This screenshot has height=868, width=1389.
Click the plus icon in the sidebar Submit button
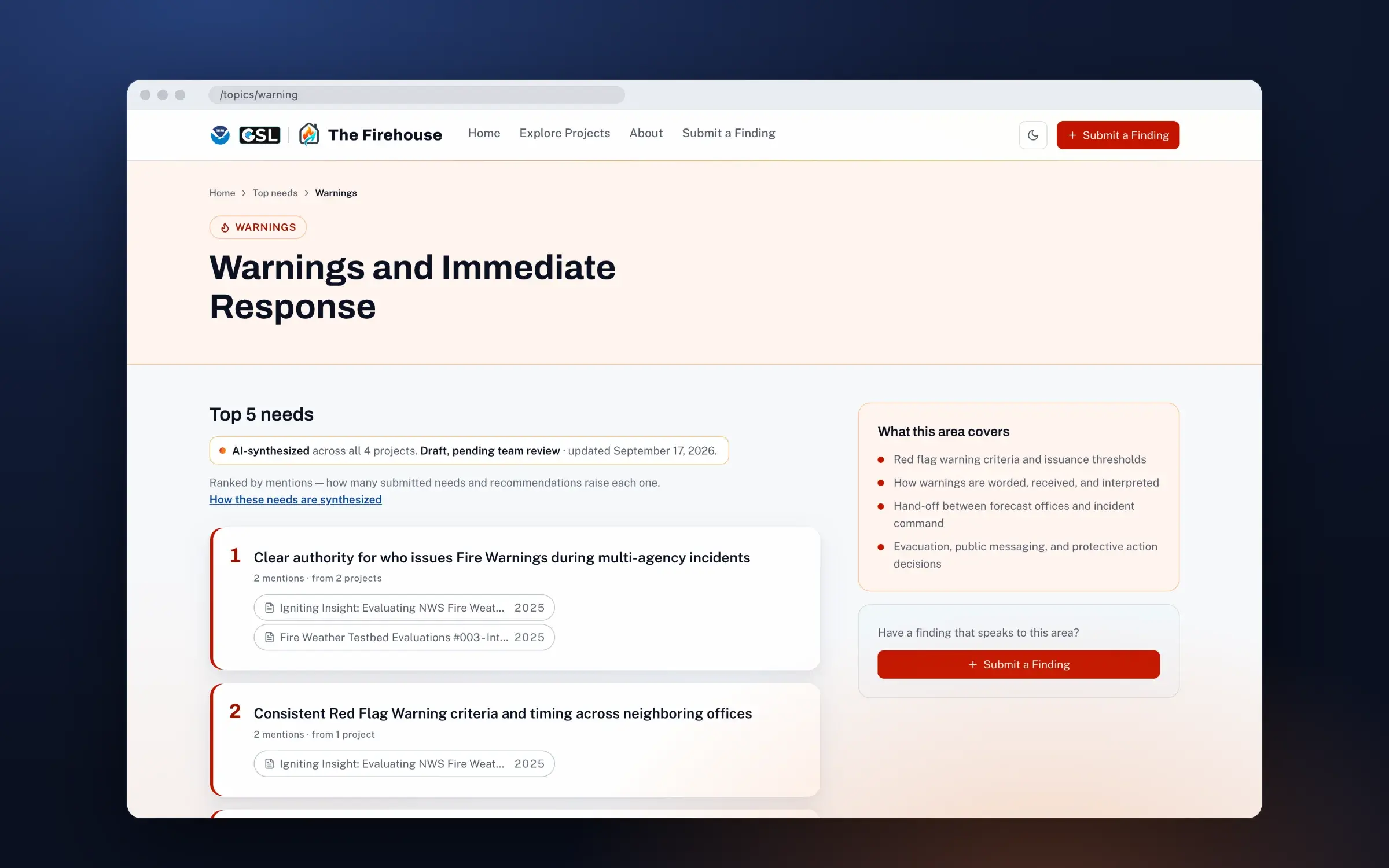coord(973,664)
